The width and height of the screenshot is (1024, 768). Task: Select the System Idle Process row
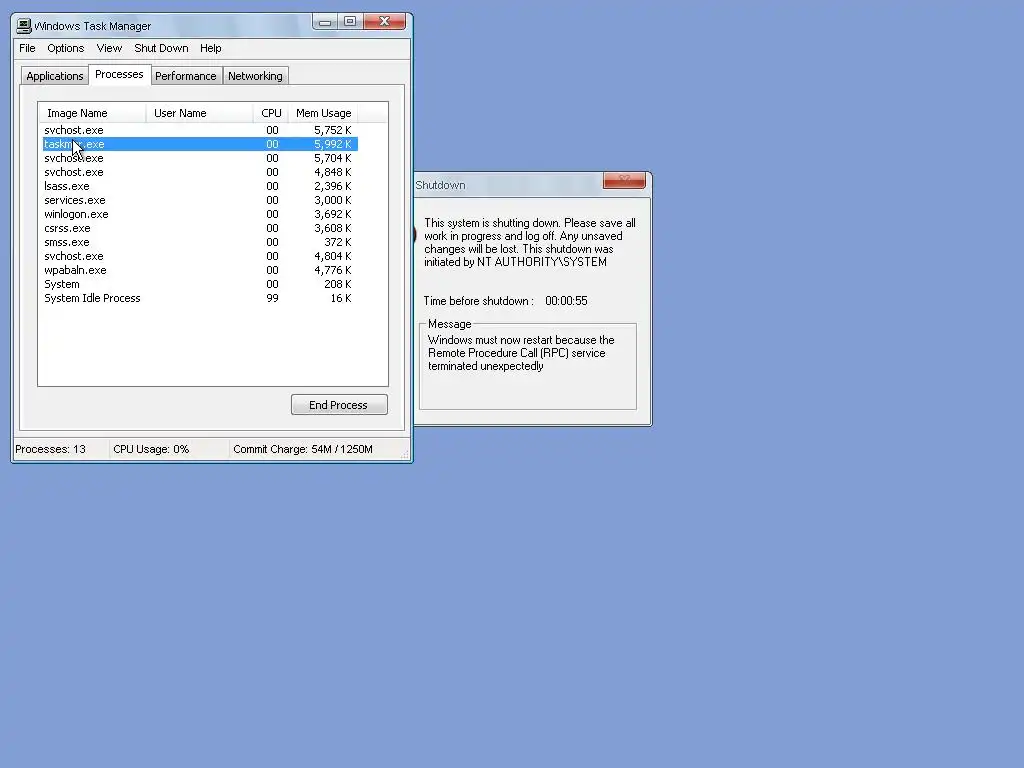coord(200,298)
